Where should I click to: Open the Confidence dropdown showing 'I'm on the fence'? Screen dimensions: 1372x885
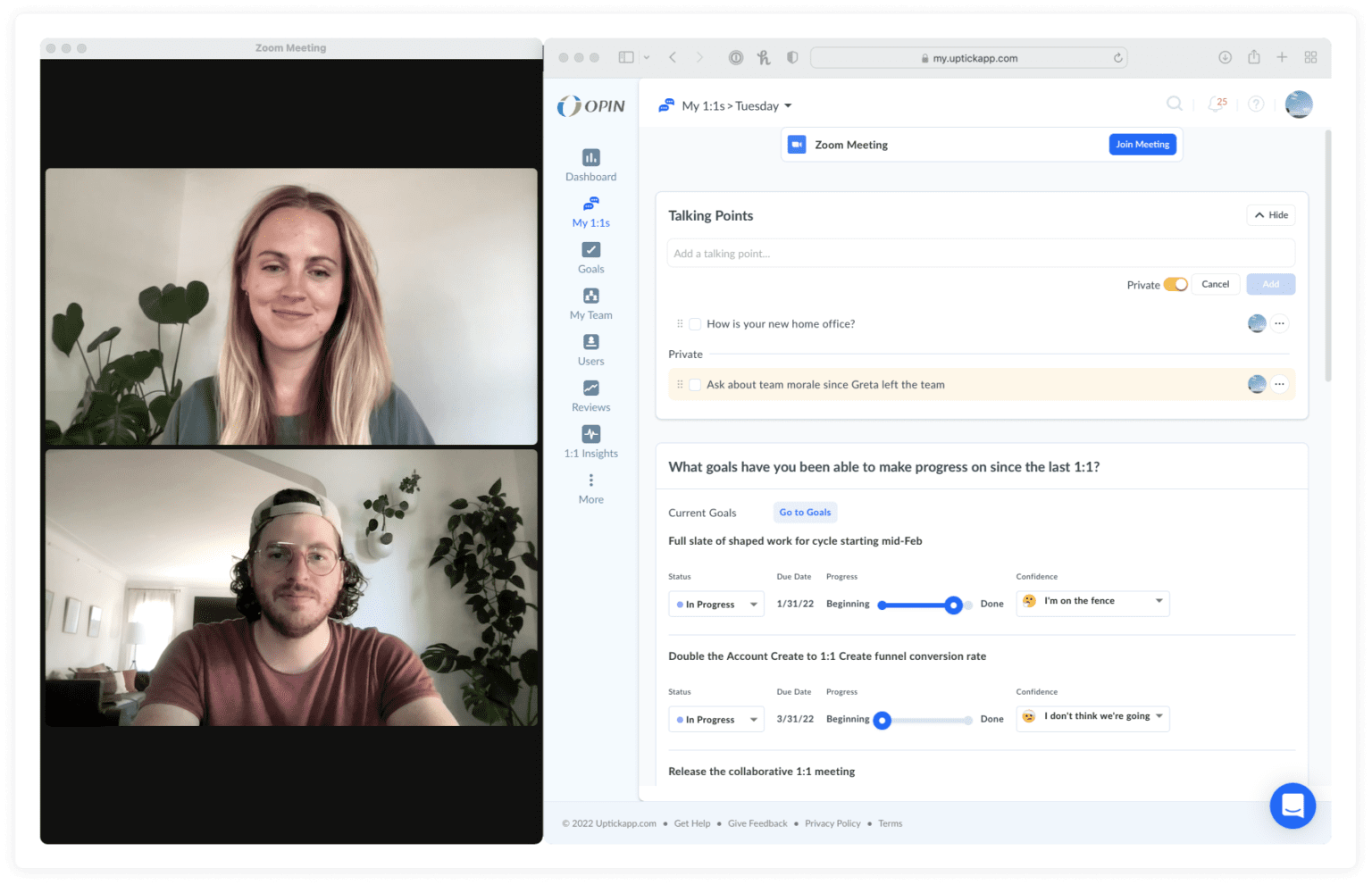click(1092, 603)
